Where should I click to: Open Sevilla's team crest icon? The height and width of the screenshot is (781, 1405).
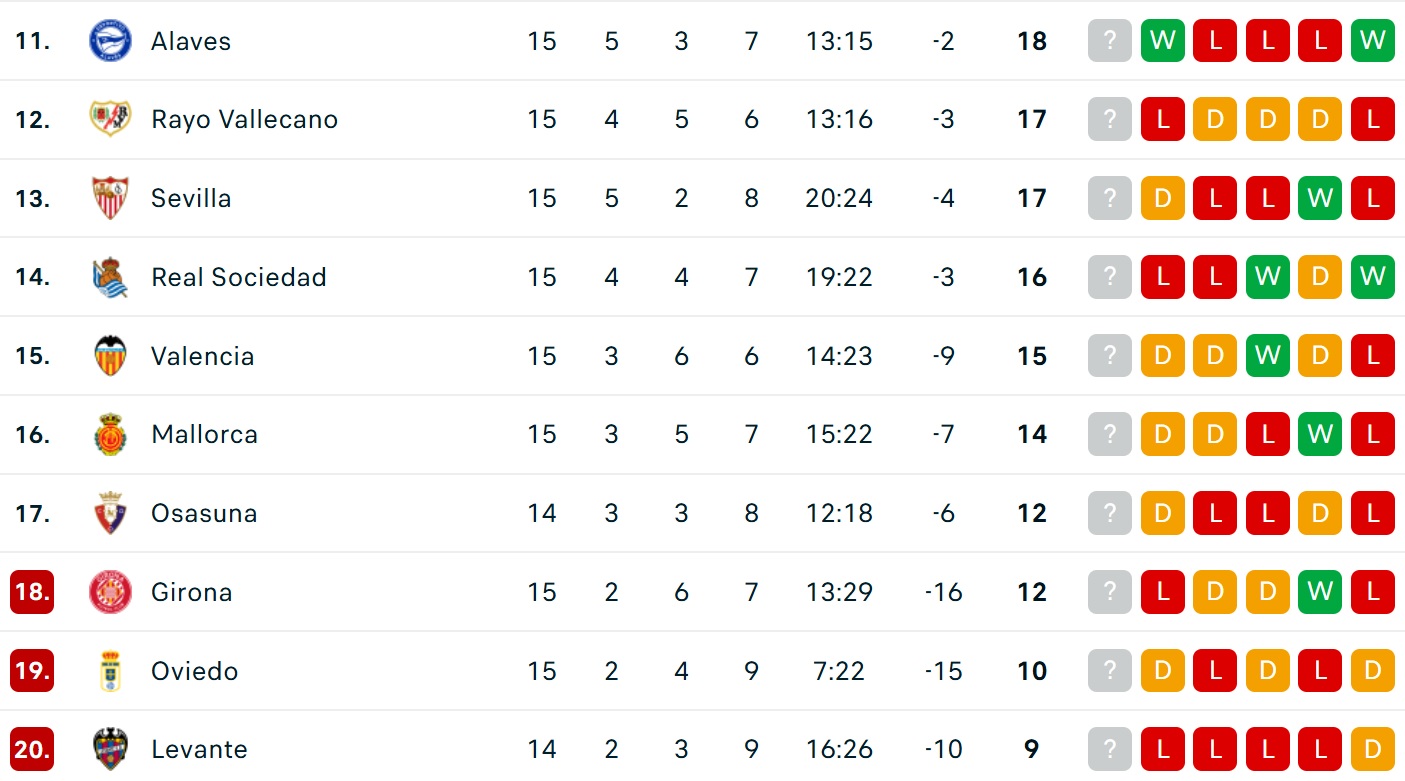click(x=110, y=198)
